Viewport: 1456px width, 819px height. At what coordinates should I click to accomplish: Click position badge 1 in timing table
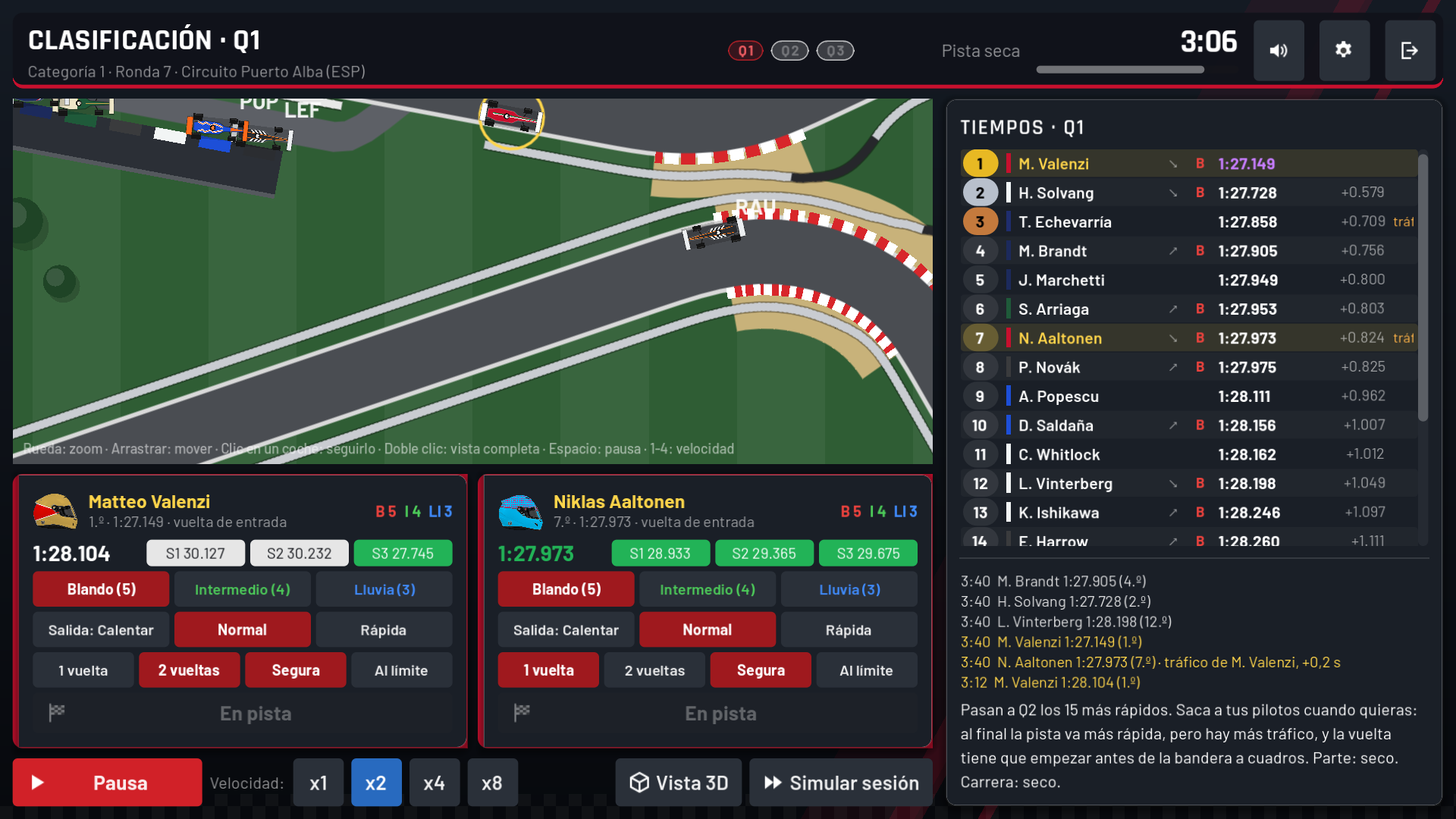tap(980, 163)
